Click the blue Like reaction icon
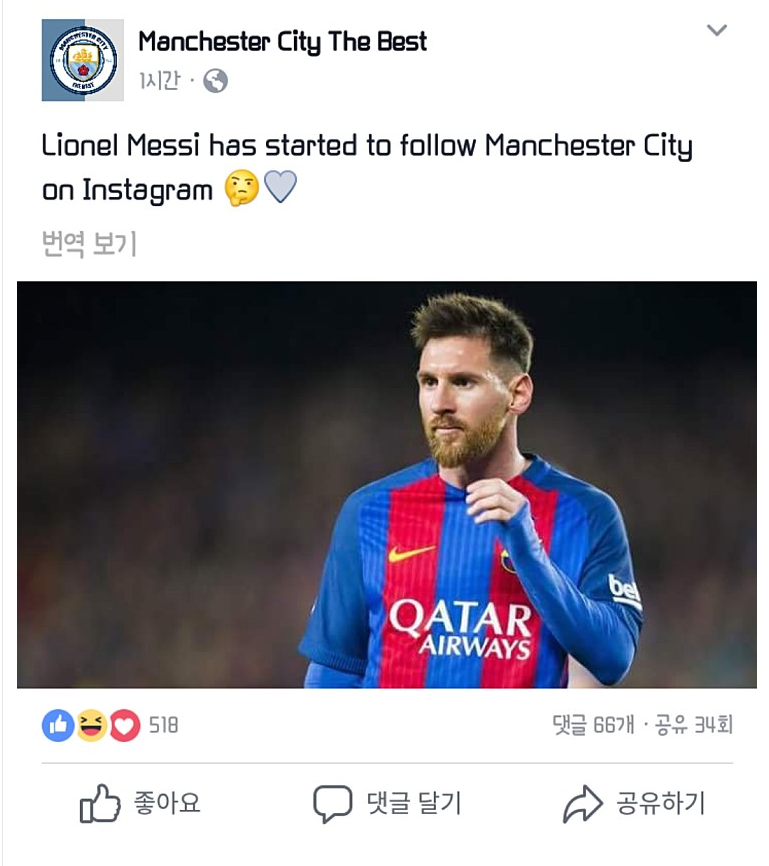The width and height of the screenshot is (769, 866). [58, 725]
